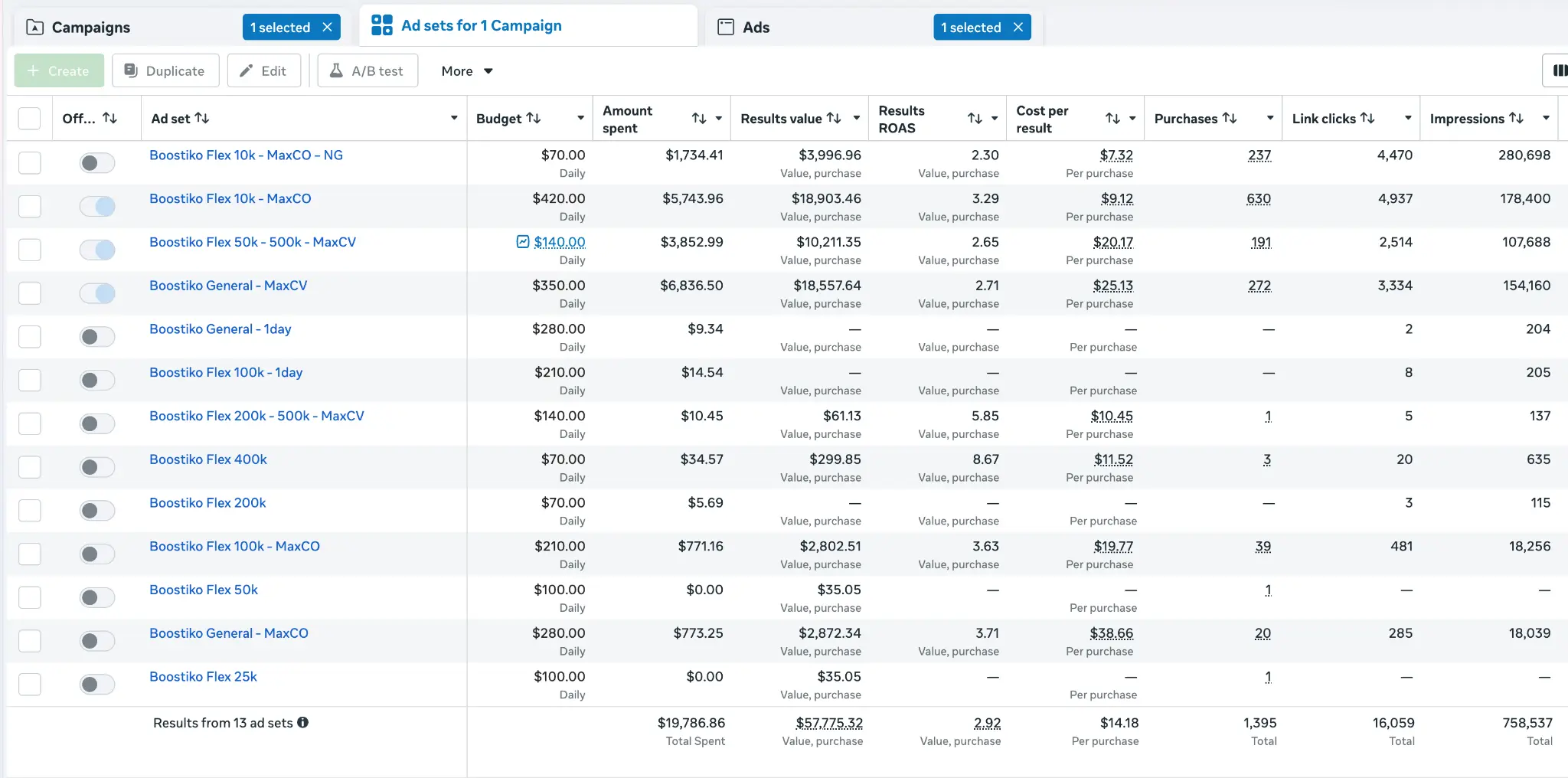Screen dimensions: 1568x778
Task: Click 630 purchases value
Action: [x=1259, y=198]
